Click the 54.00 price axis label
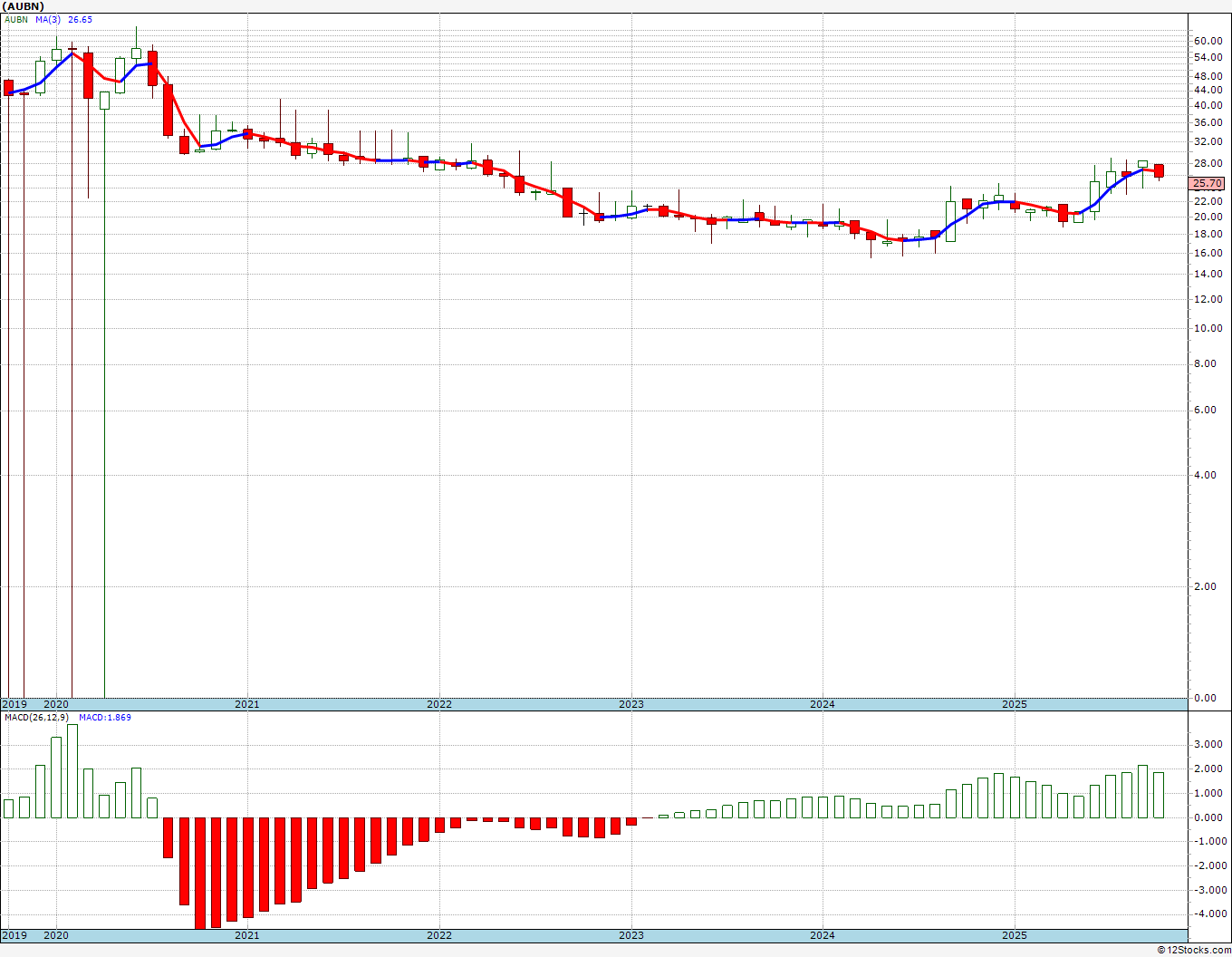The width and height of the screenshot is (1232, 957). [x=1208, y=57]
